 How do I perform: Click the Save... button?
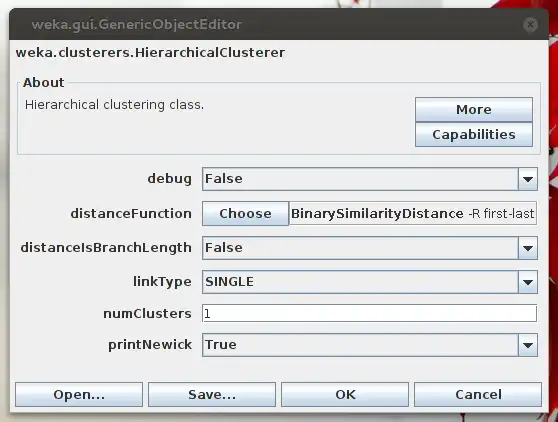pos(212,395)
